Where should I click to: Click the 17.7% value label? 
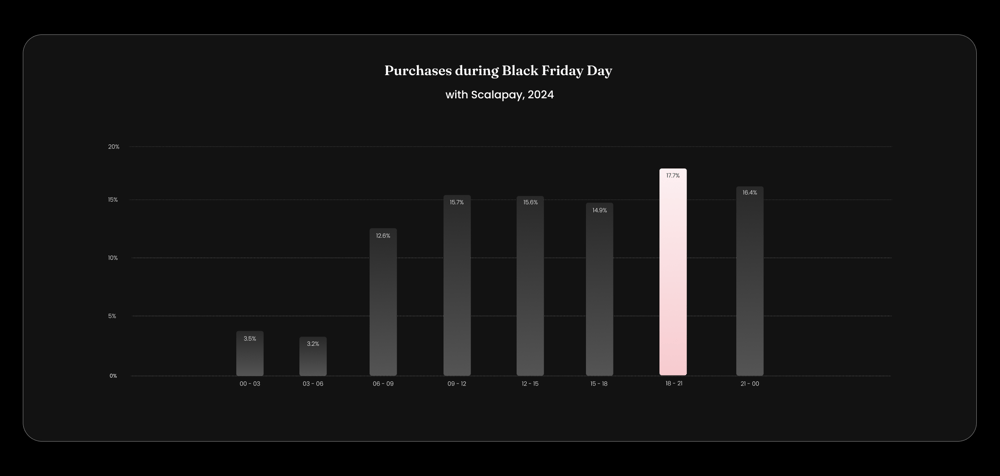coord(673,176)
